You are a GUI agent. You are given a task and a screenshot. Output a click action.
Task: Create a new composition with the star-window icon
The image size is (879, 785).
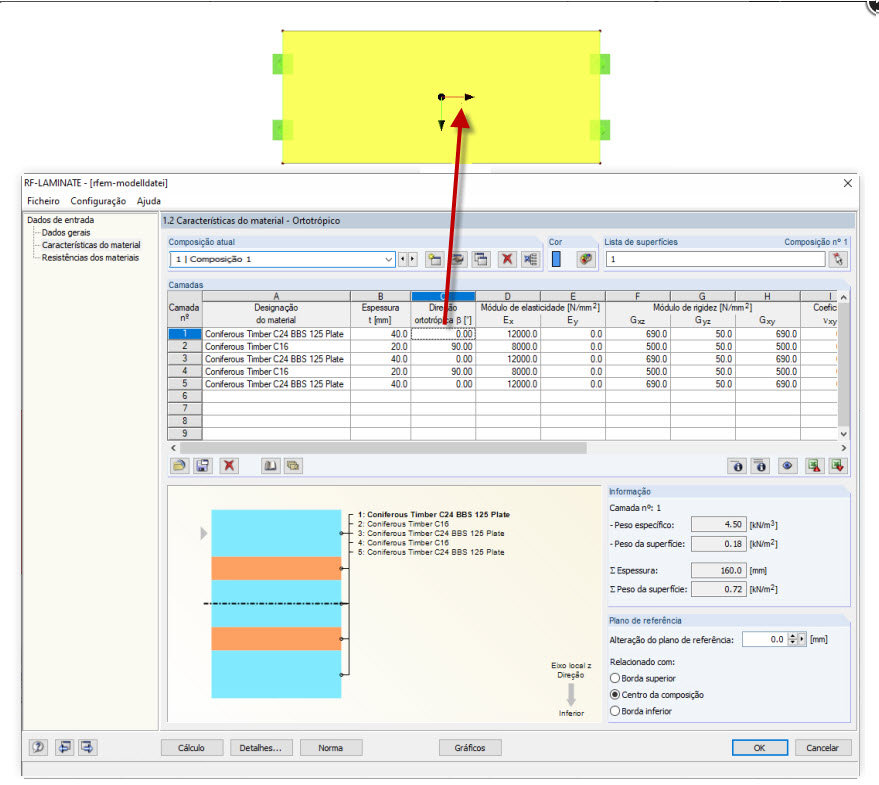(x=434, y=260)
